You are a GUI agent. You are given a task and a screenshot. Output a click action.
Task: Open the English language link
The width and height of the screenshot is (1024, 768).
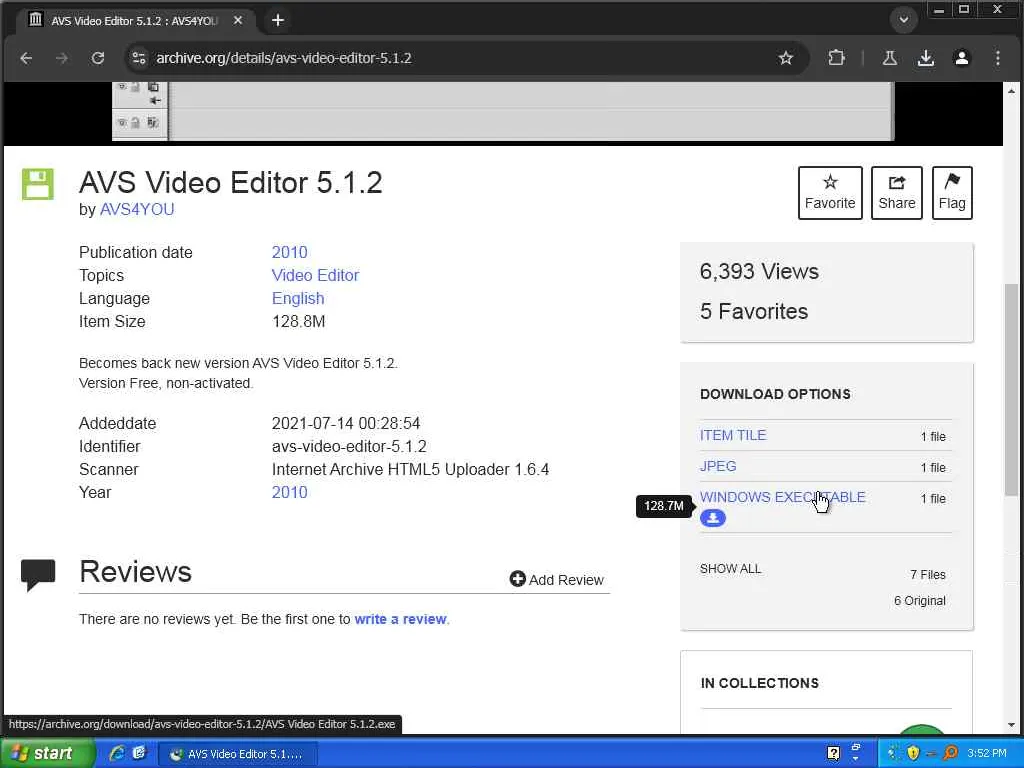click(x=298, y=298)
